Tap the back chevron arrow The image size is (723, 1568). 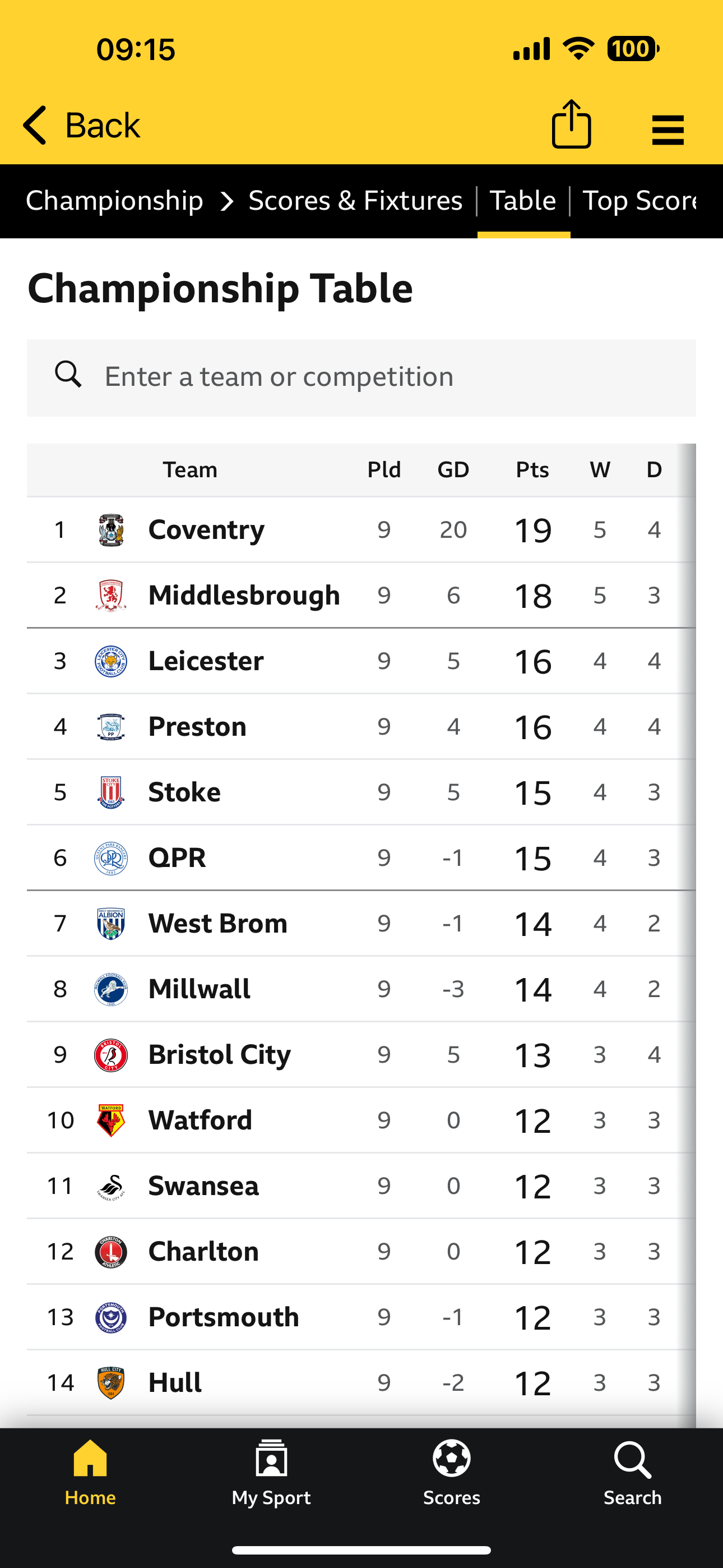click(x=35, y=125)
